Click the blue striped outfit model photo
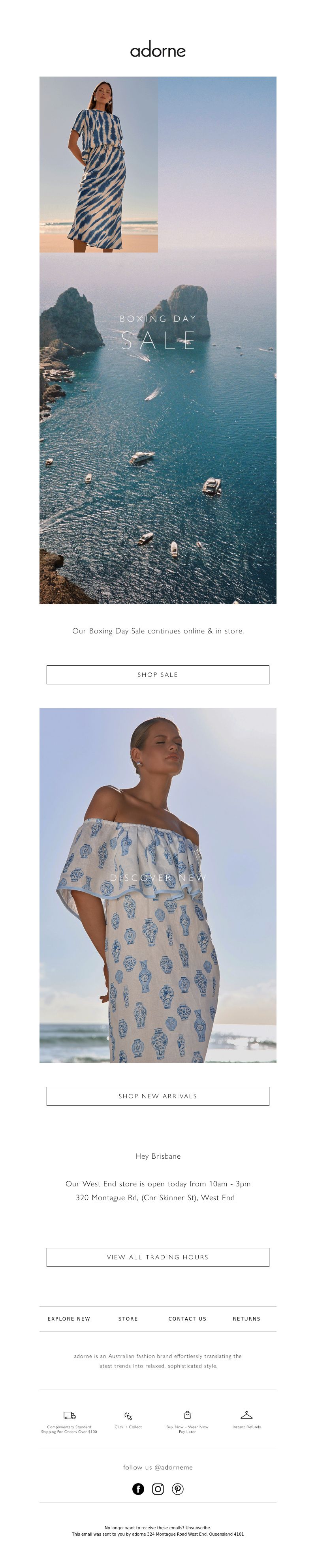316x1568 pixels. point(99,164)
